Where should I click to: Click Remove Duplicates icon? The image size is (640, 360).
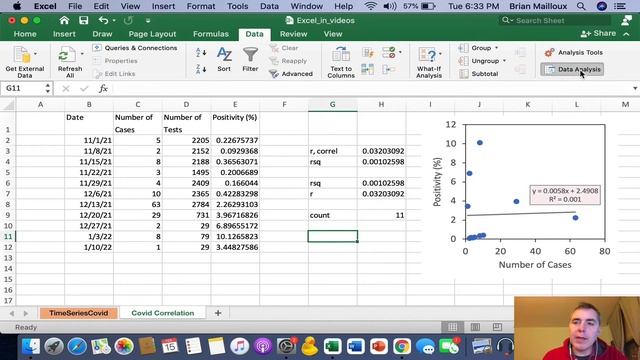[x=368, y=69]
